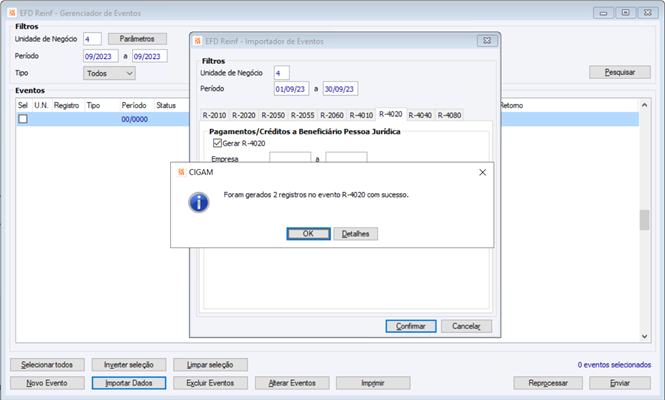
Task: Click the events list scrollbar thumb
Action: [645, 220]
